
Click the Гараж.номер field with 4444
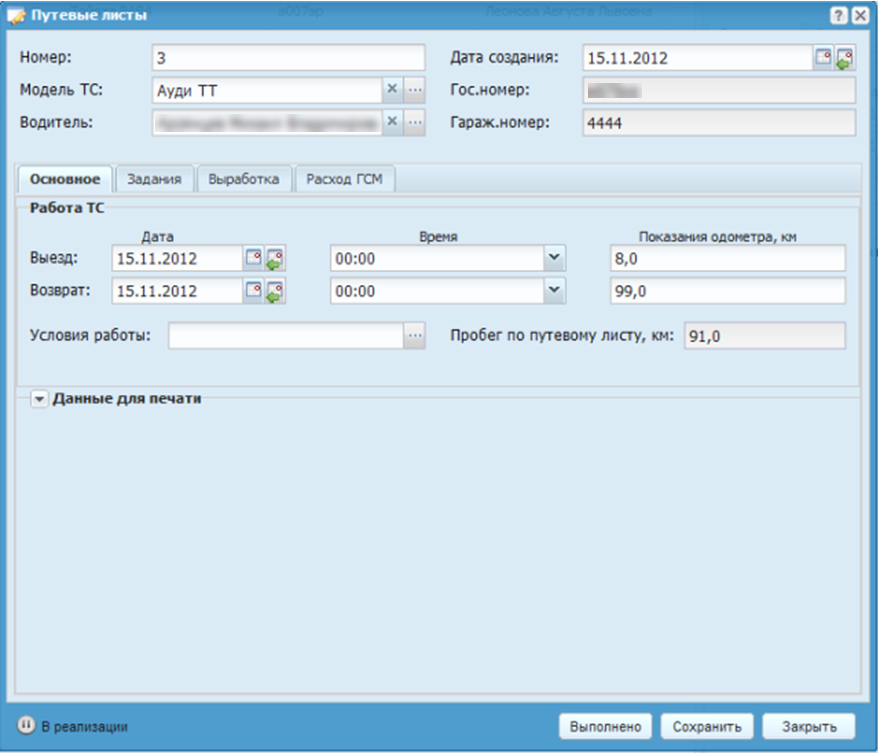pos(719,123)
